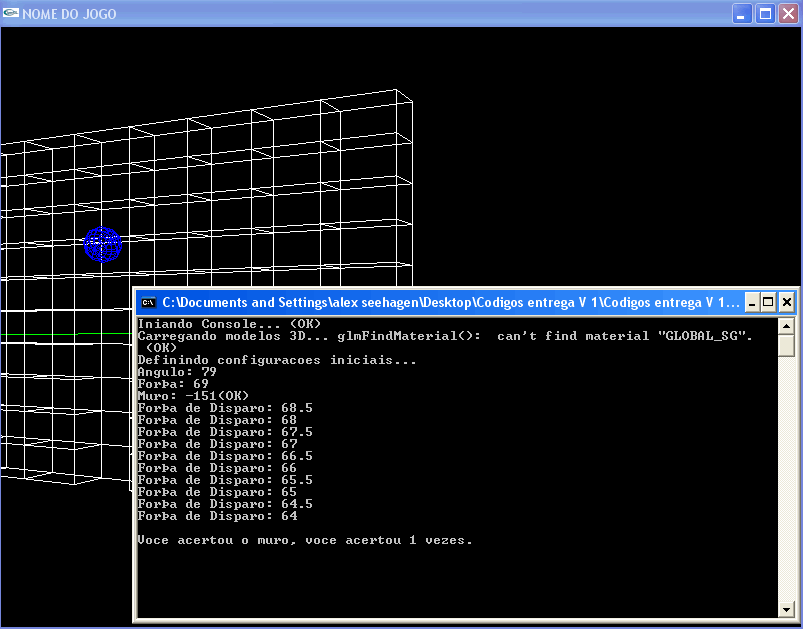The image size is (803, 629).
Task: Close the NOME DO JOGO window
Action: pos(789,14)
